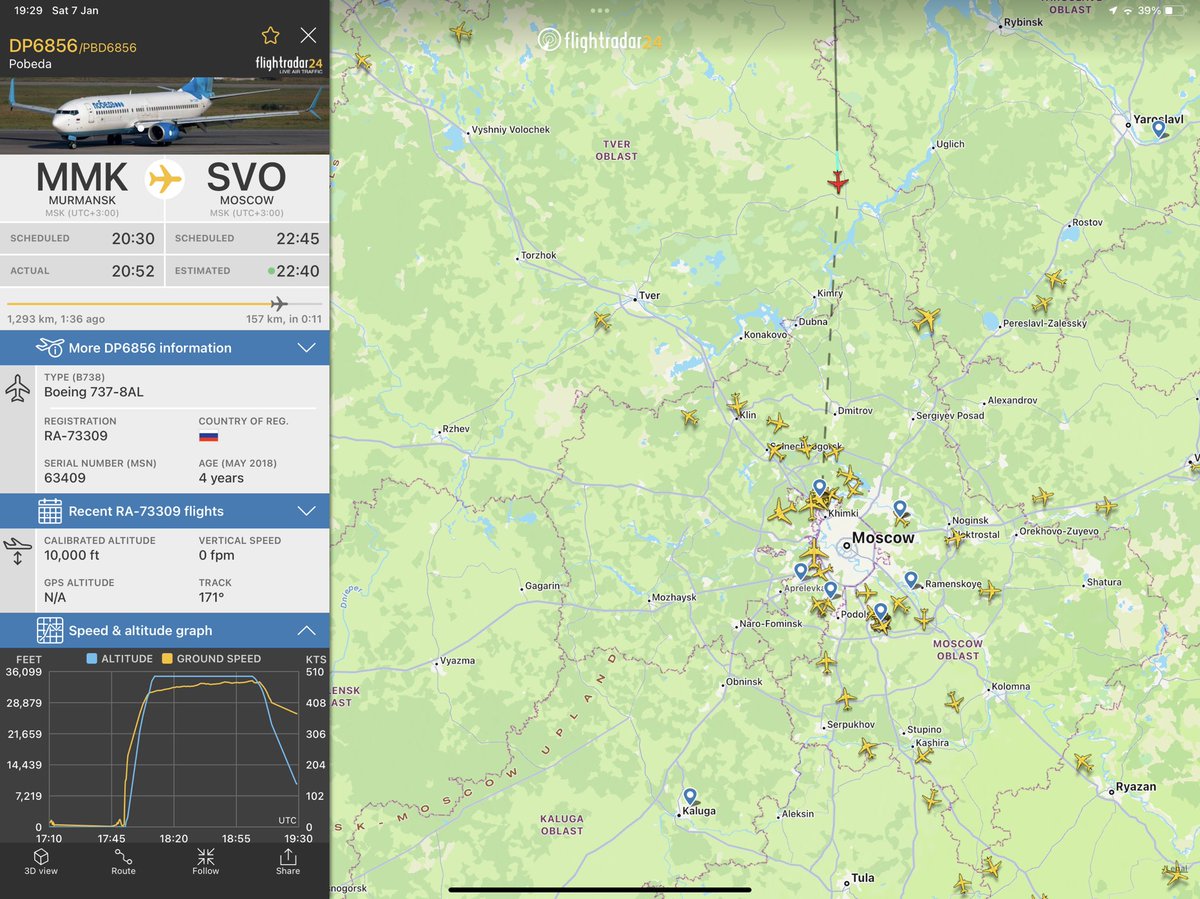Click the iOS home indicator bar

(x=600, y=889)
